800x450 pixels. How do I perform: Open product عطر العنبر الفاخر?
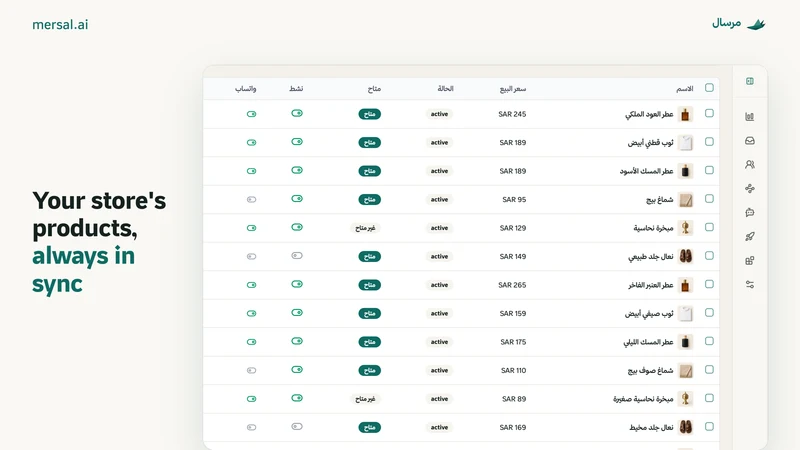coord(651,285)
